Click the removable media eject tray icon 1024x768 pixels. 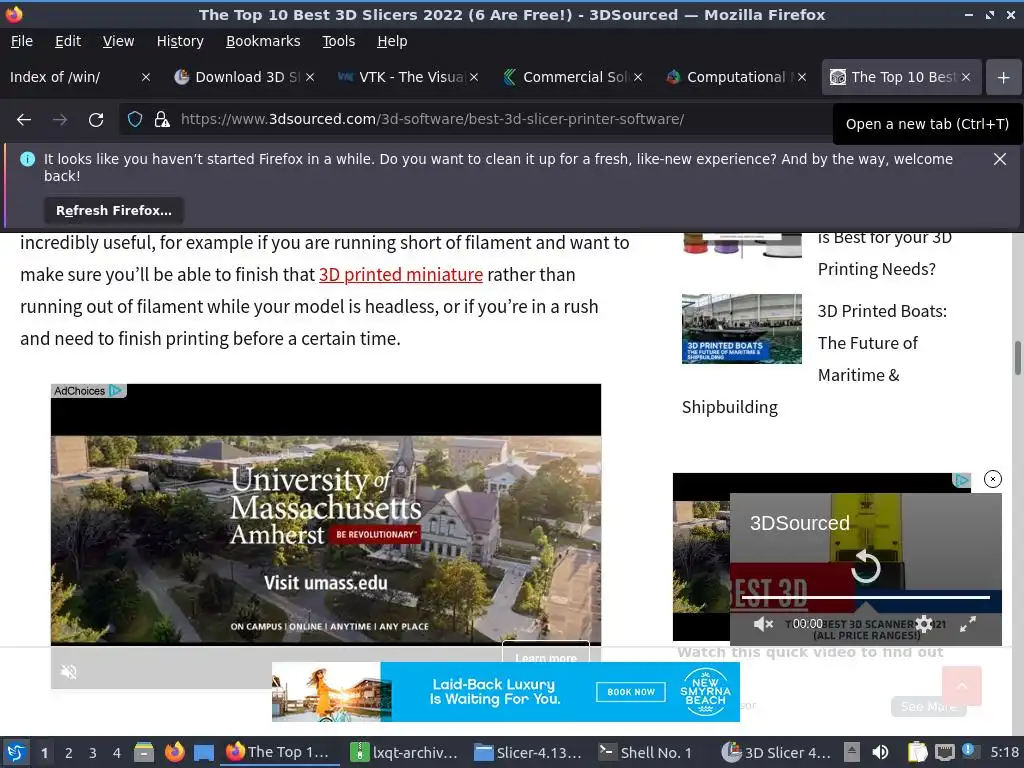tap(852, 752)
